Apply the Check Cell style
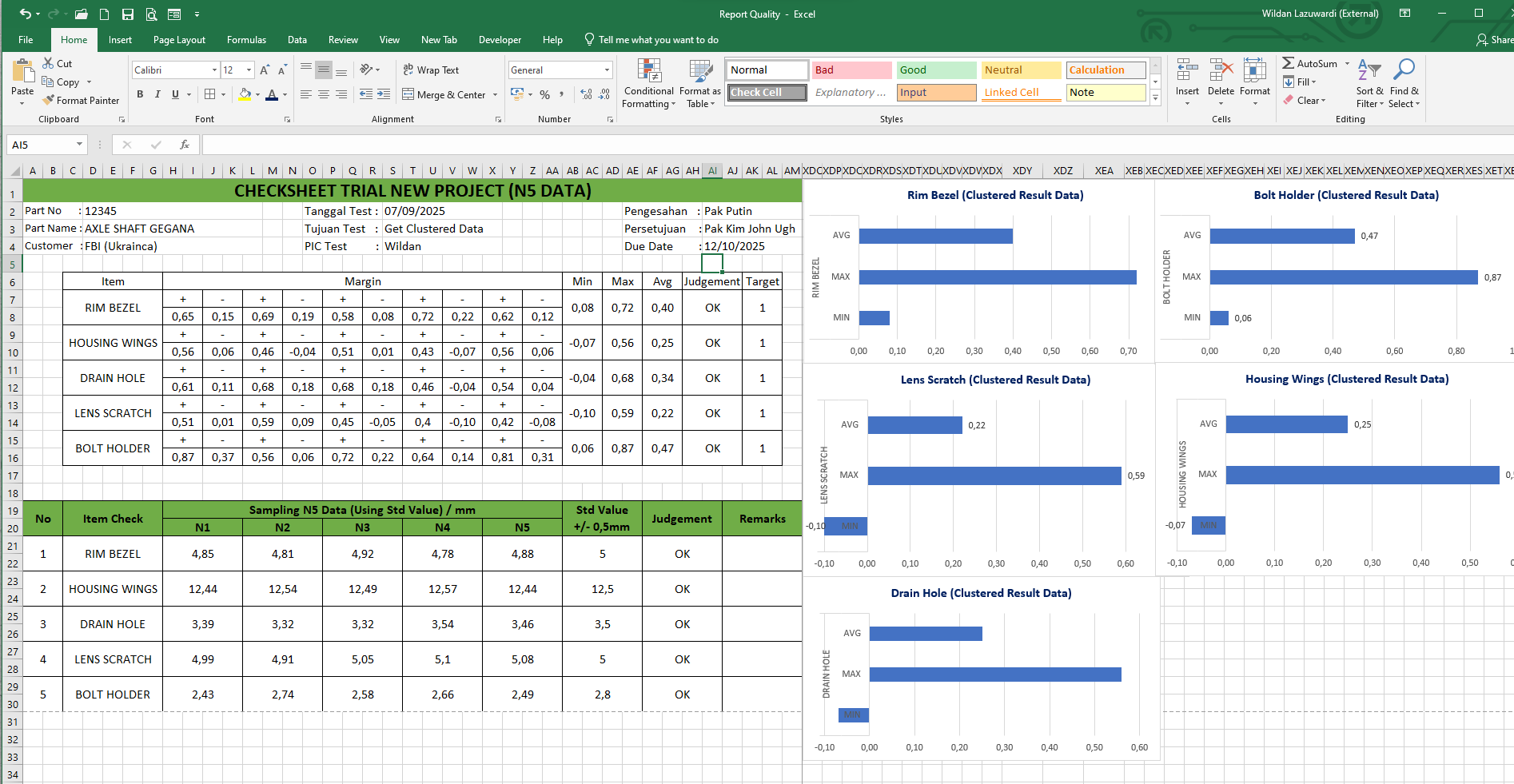 click(x=767, y=93)
